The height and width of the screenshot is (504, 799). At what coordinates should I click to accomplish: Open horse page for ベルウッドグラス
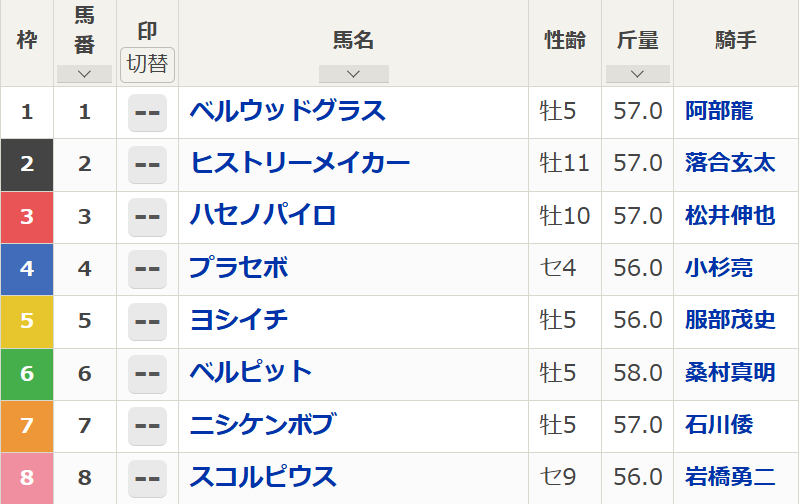[x=287, y=111]
